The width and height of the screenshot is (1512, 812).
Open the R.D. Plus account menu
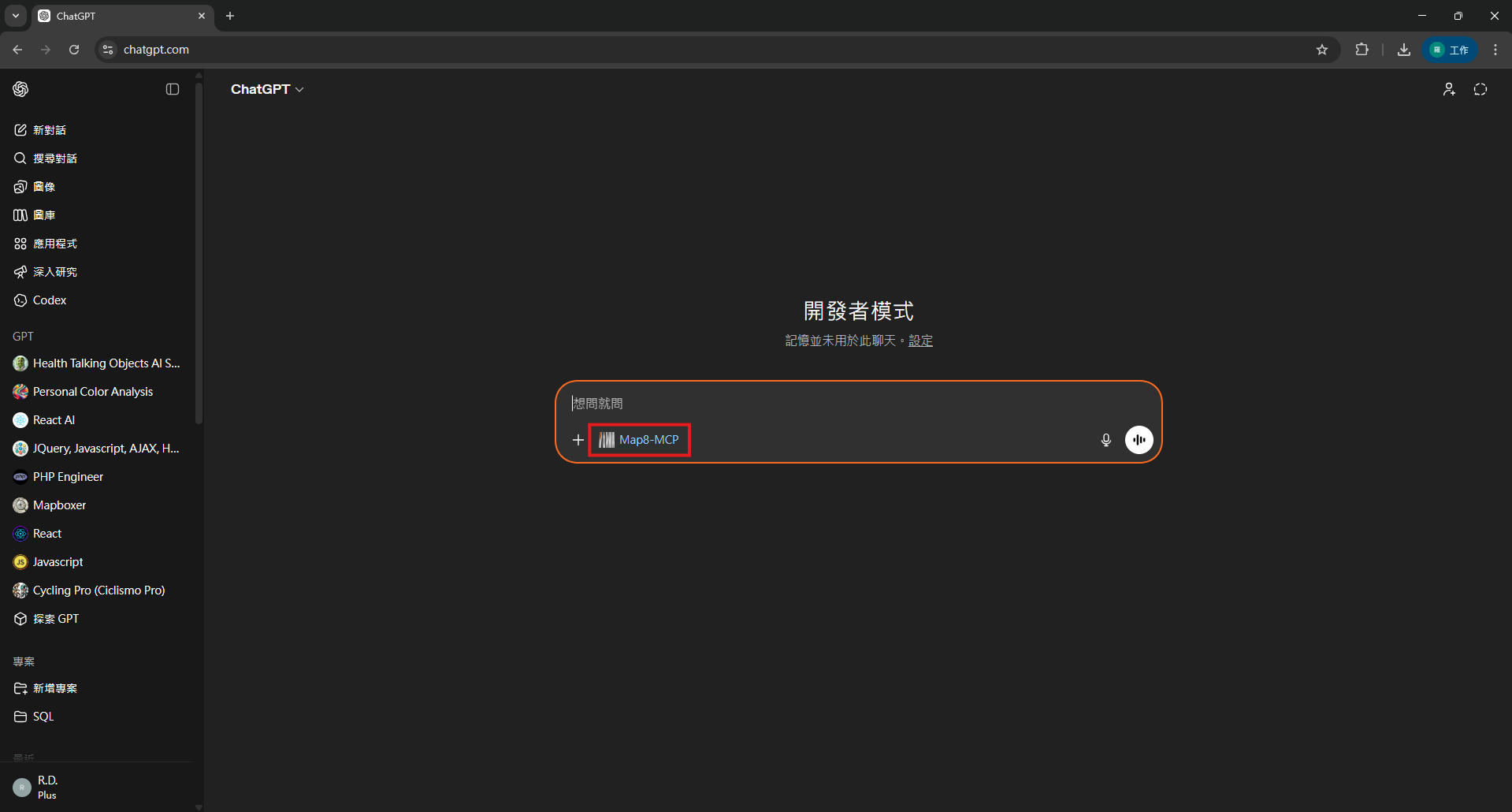pos(97,787)
